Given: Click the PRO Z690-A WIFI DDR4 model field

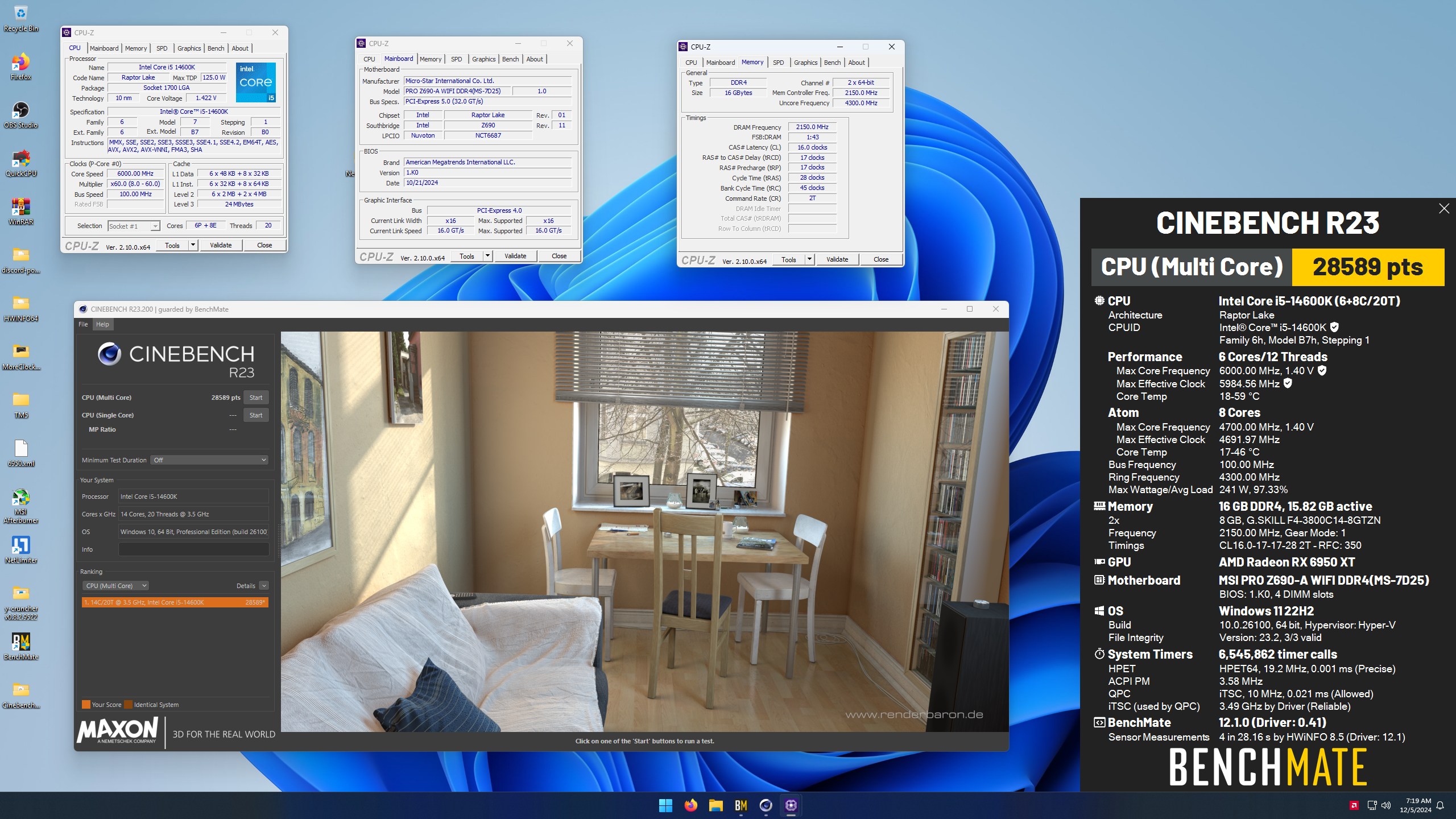Looking at the screenshot, I should [457, 91].
